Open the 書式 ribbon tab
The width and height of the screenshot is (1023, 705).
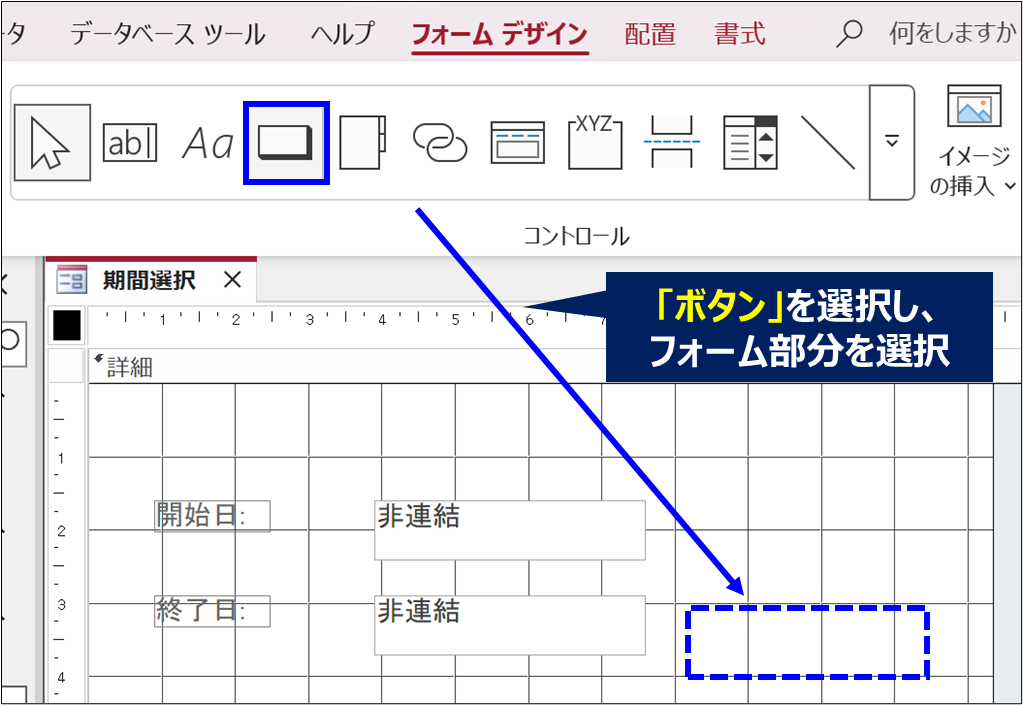click(740, 34)
